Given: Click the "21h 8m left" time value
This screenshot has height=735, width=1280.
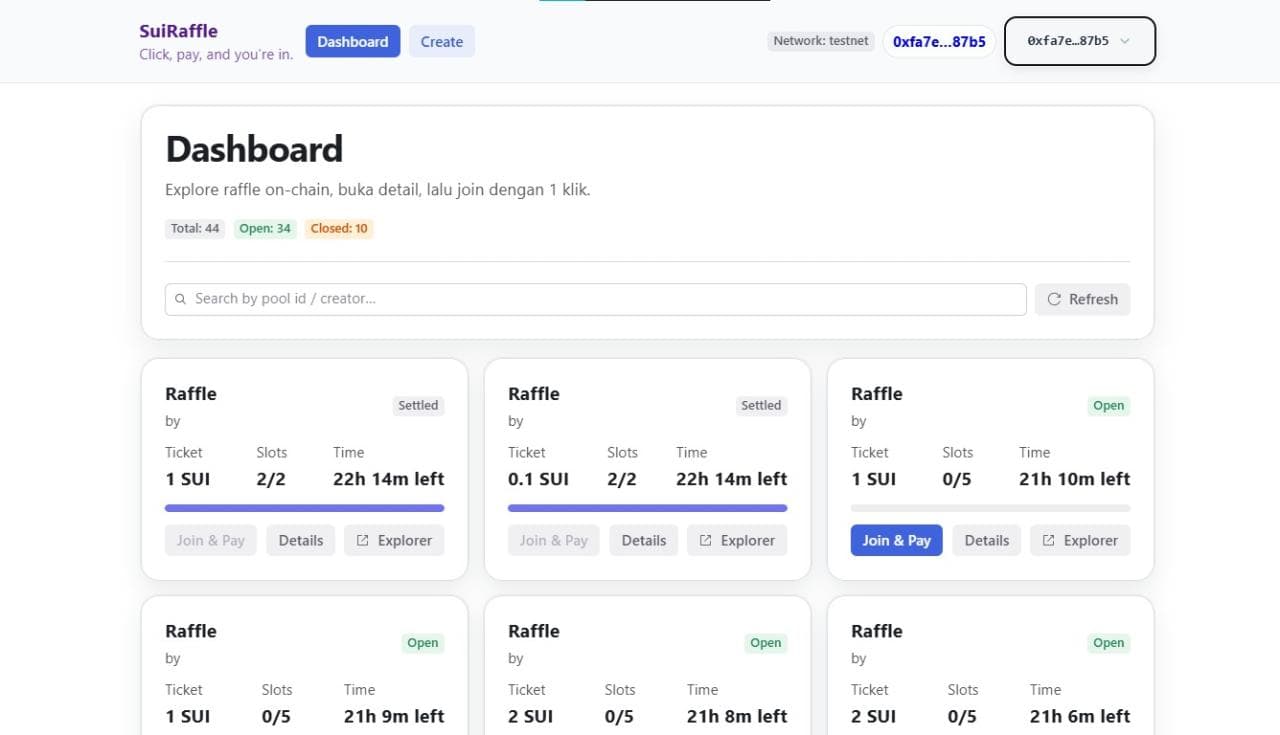Looking at the screenshot, I should (x=737, y=716).
